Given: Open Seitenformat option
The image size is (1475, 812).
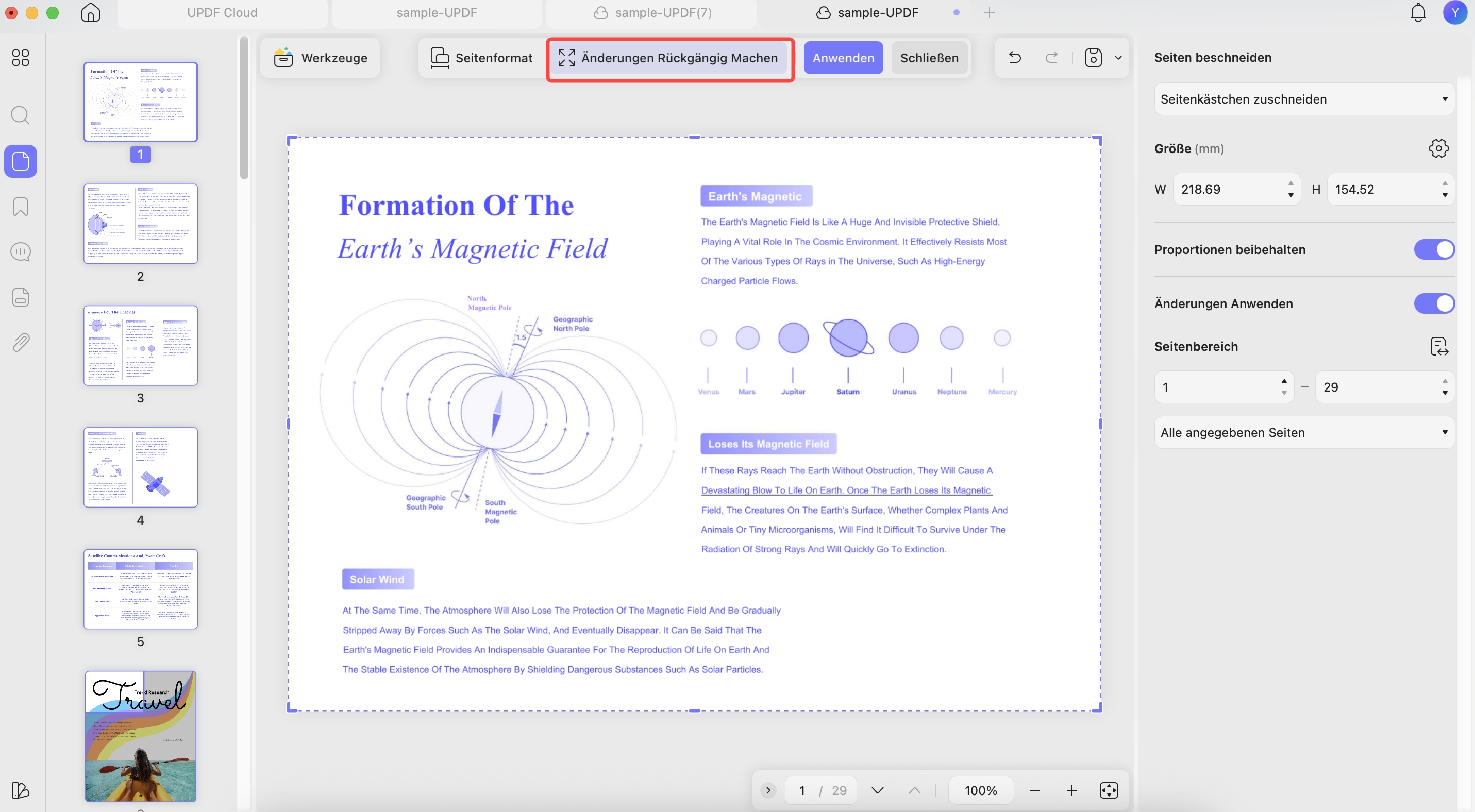Looking at the screenshot, I should pos(481,58).
